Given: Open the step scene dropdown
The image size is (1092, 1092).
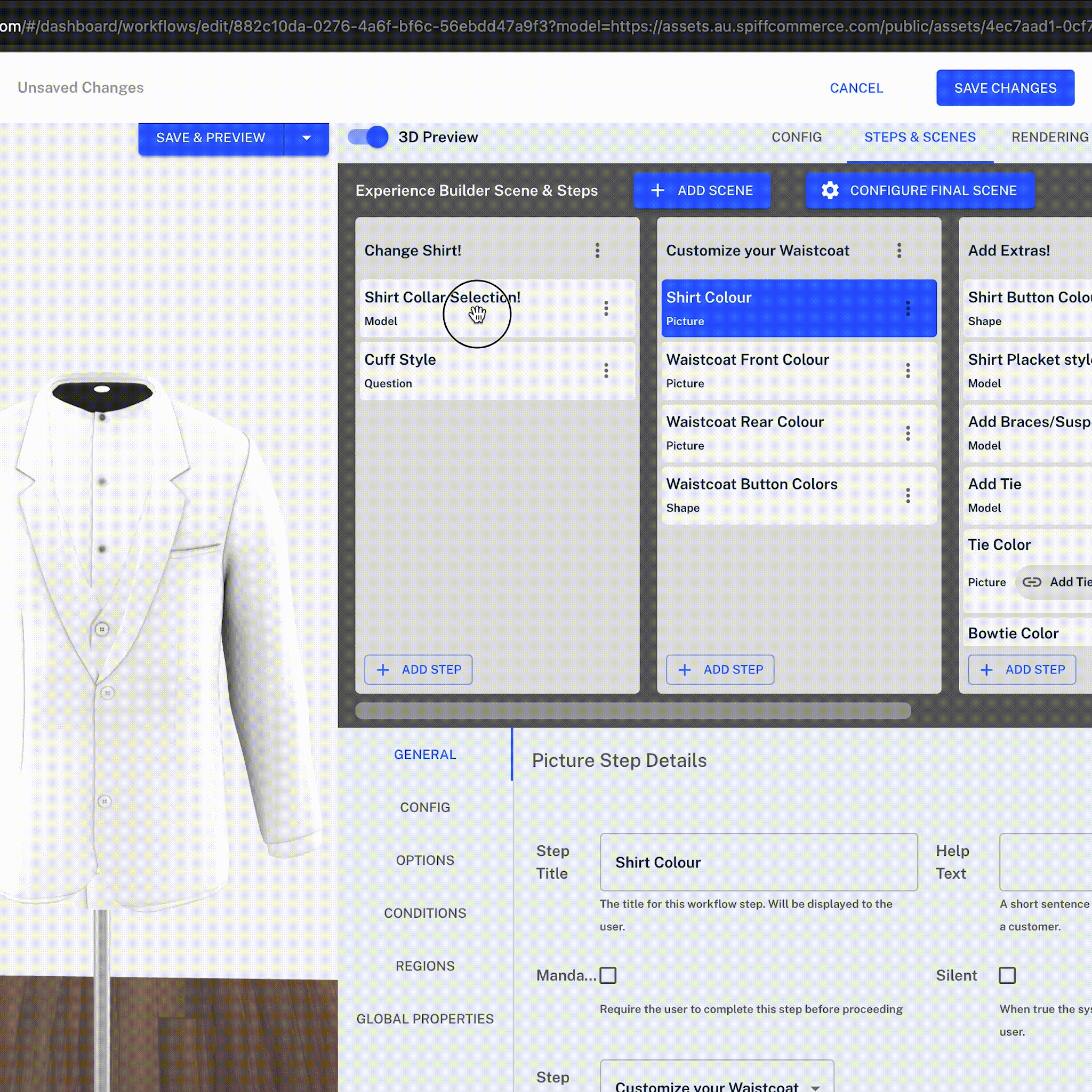Looking at the screenshot, I should tap(716, 1082).
